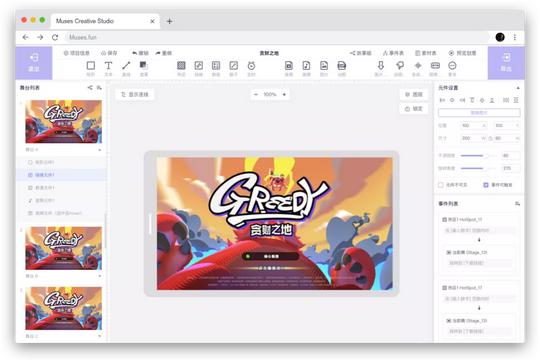Click the zoom in plus next to 100%
The image size is (540, 360).
point(284,94)
